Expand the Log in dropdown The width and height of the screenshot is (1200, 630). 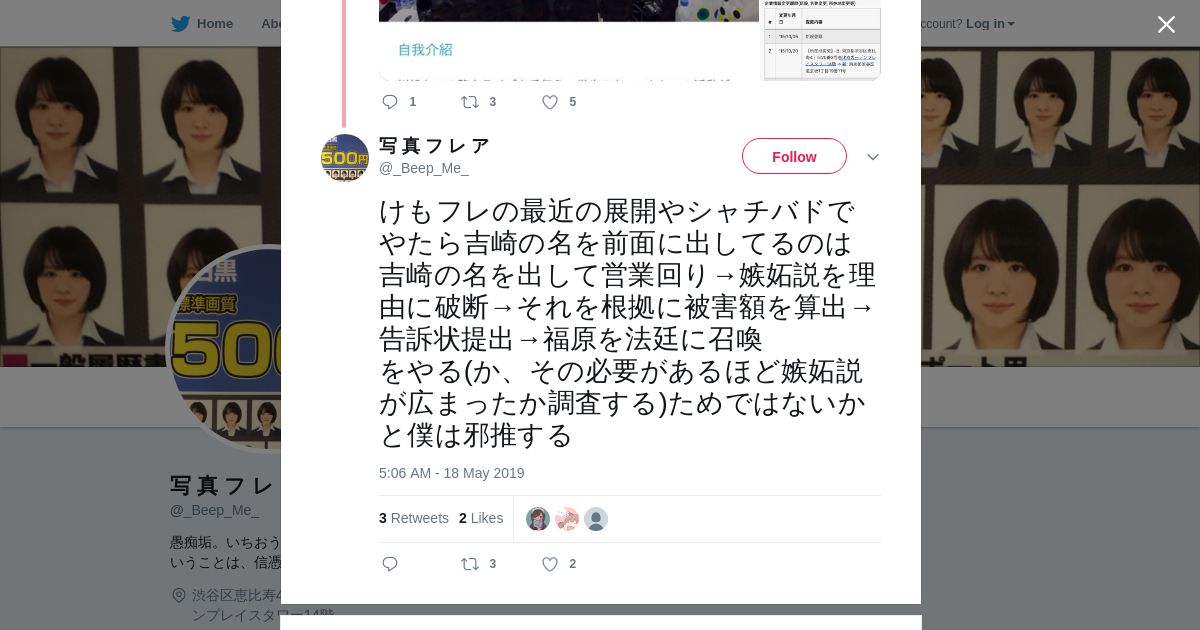coord(990,23)
